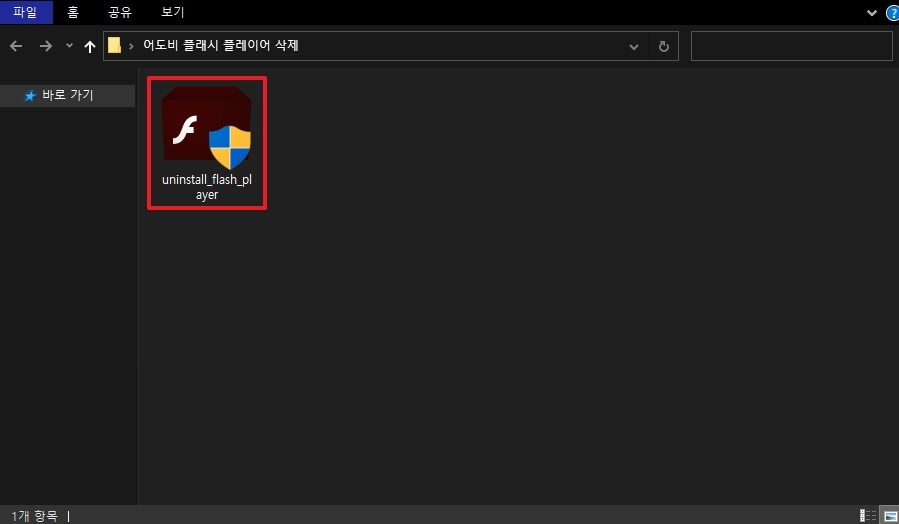The image size is (899, 524).
Task: Open the 보기 ribbon tab
Action: pos(173,12)
